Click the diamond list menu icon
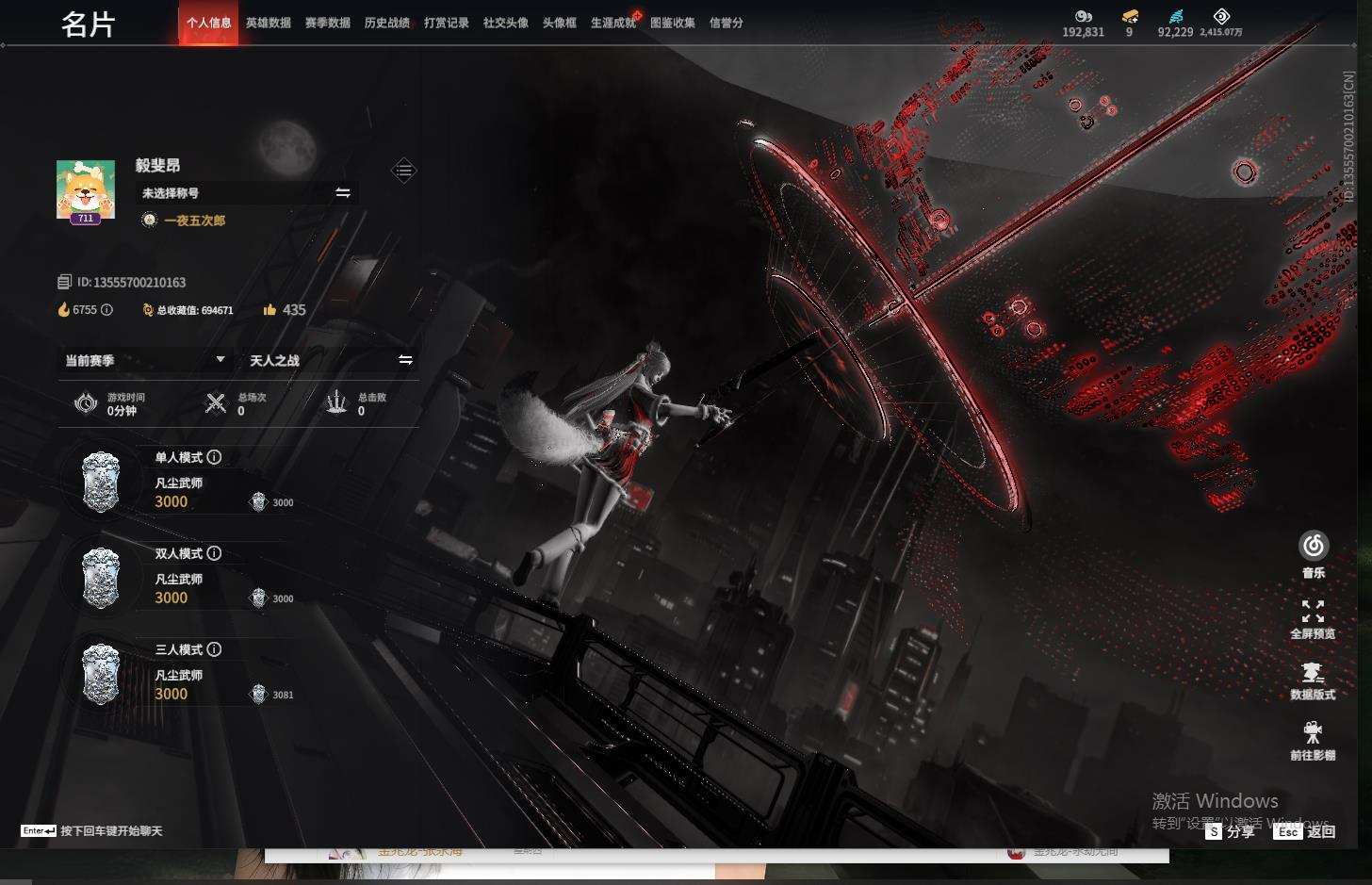 (x=403, y=171)
